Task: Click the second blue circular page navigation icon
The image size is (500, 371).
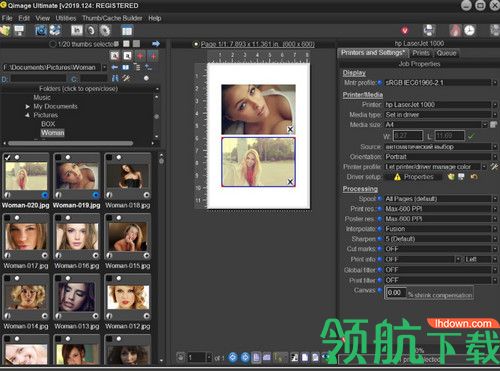Action: point(245,357)
